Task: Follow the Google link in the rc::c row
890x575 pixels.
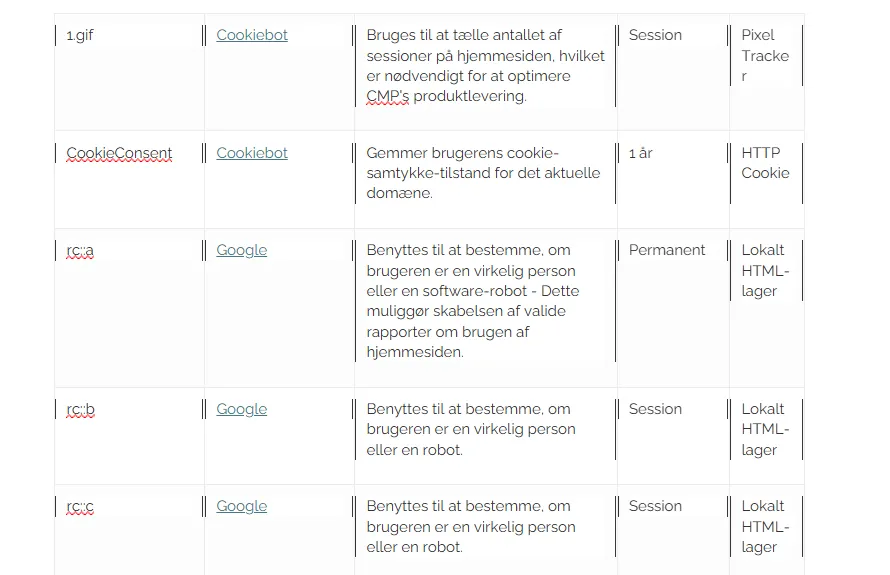Action: point(241,506)
